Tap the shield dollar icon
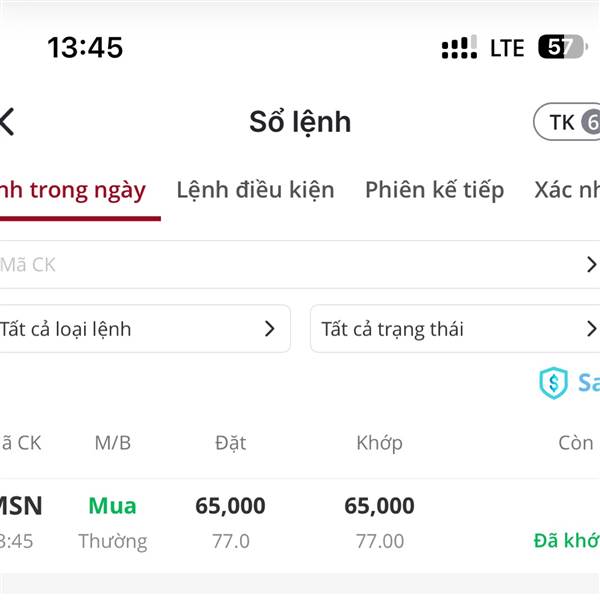 tap(553, 383)
